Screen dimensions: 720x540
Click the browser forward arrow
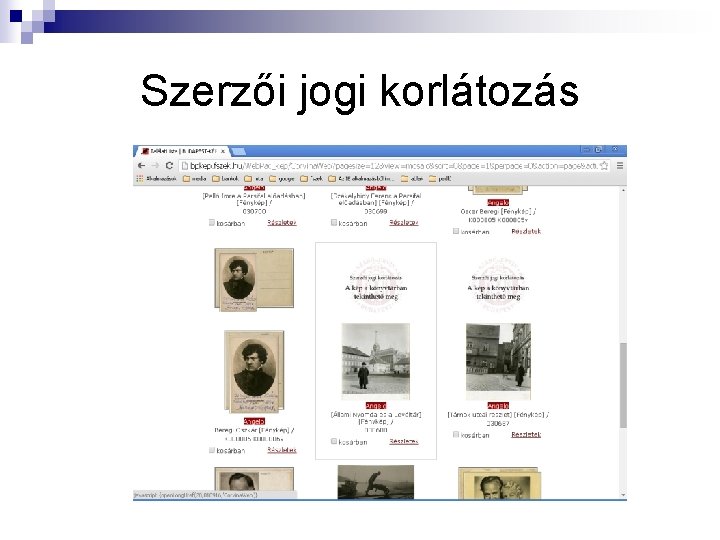click(155, 165)
